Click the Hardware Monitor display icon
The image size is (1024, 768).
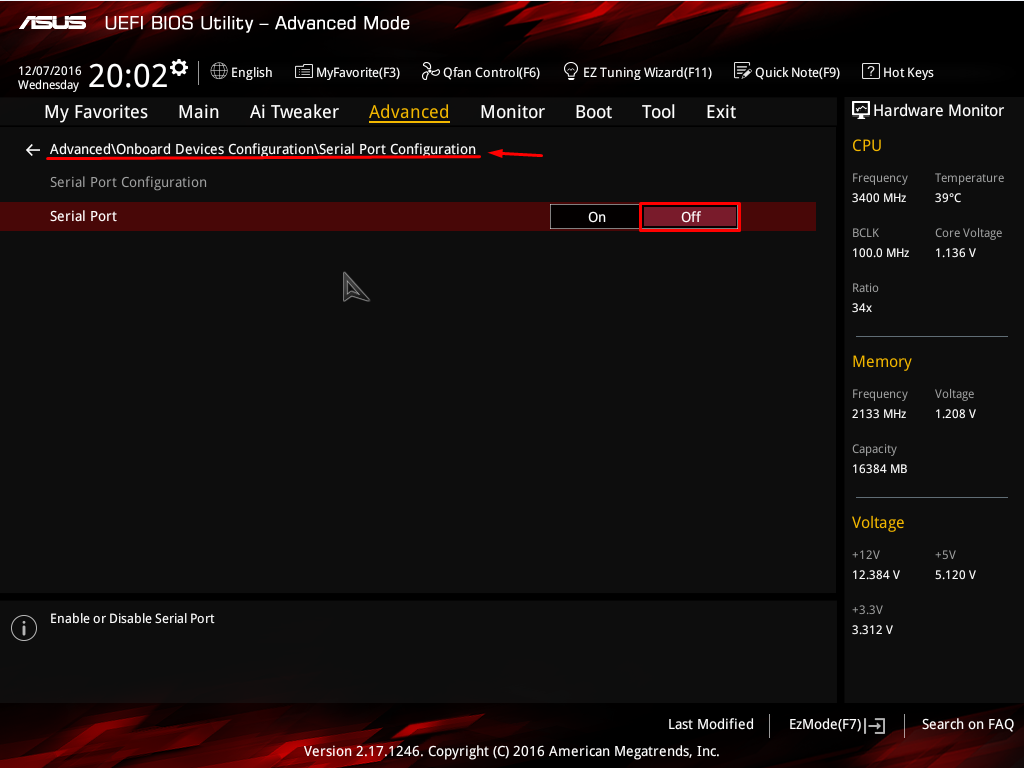click(861, 110)
